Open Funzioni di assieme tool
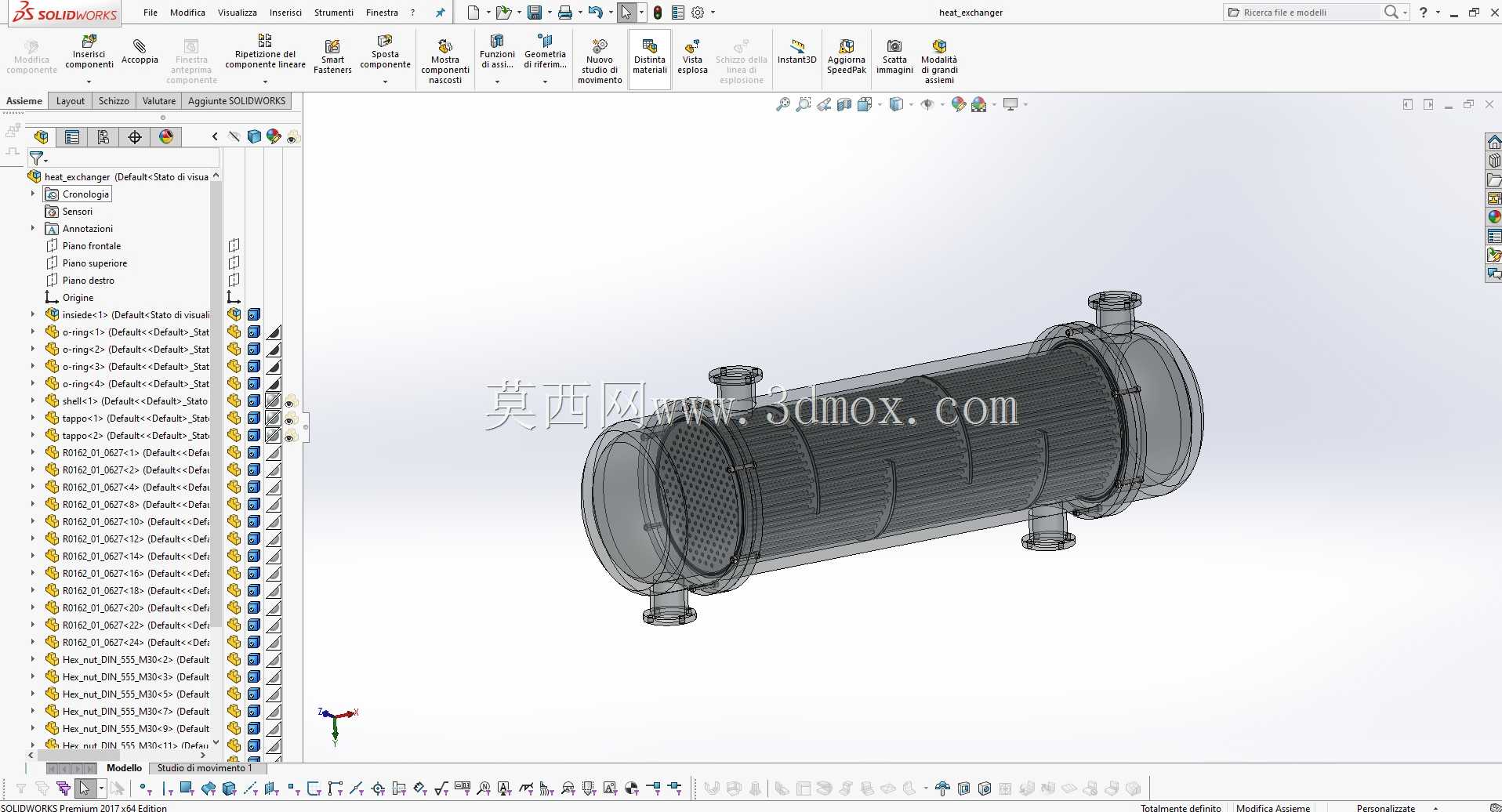Image resolution: width=1502 pixels, height=812 pixels. coord(497,52)
